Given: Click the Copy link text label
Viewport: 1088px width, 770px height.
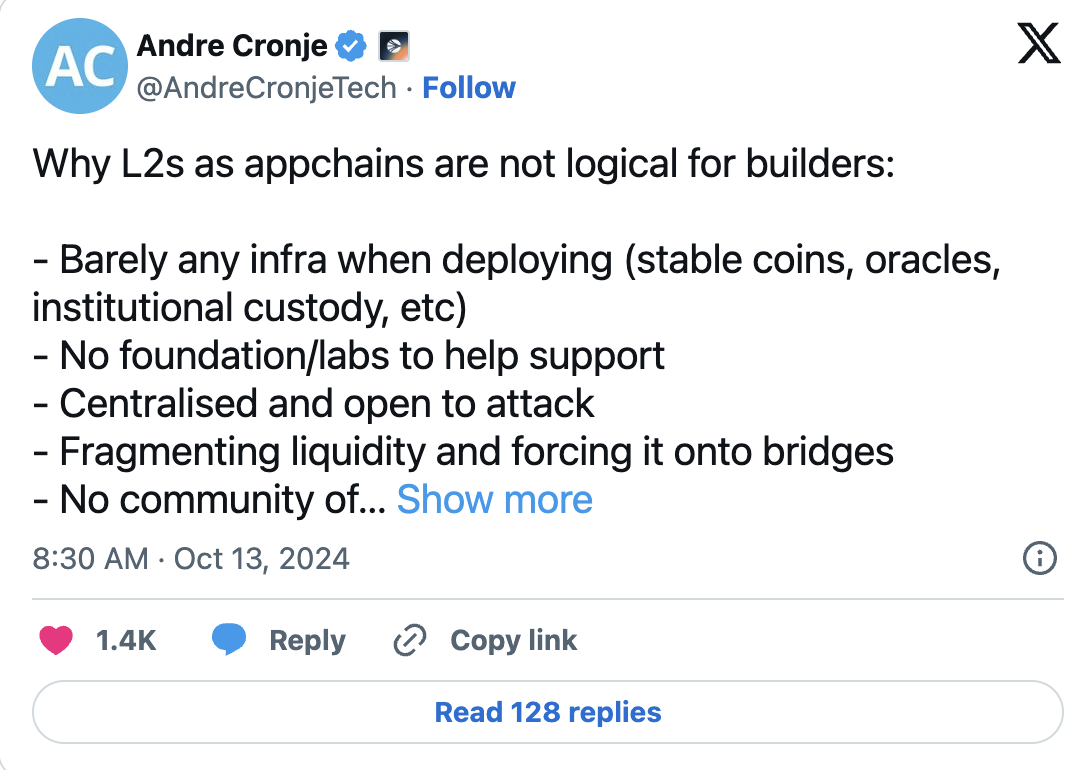Looking at the screenshot, I should tap(513, 640).
